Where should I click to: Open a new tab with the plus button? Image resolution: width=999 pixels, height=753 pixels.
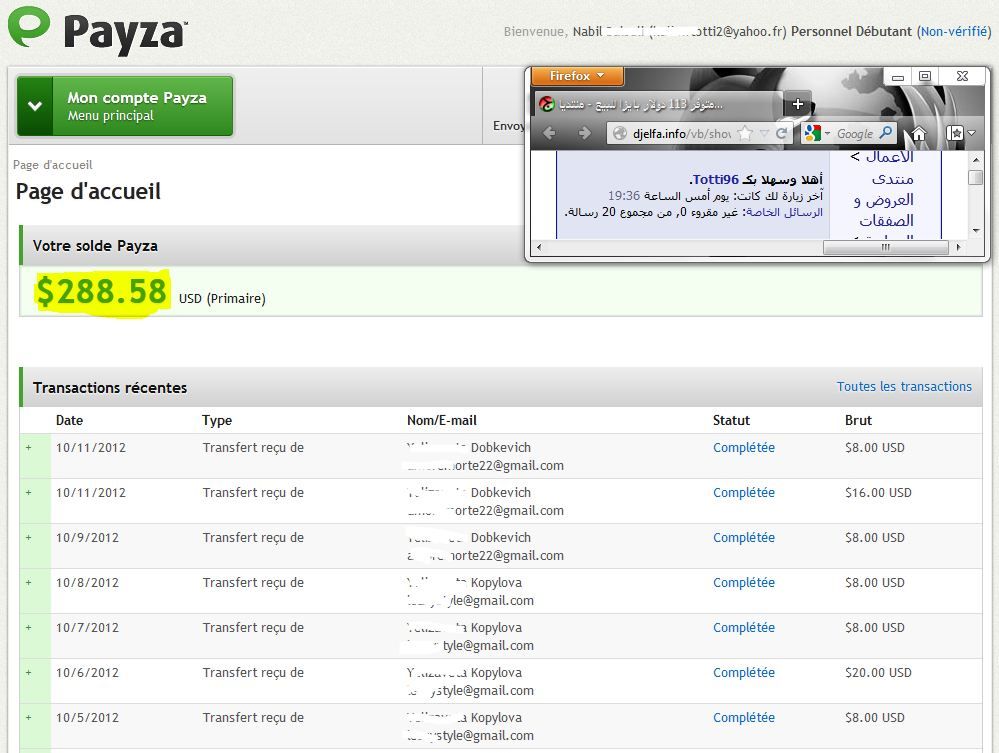pos(797,104)
